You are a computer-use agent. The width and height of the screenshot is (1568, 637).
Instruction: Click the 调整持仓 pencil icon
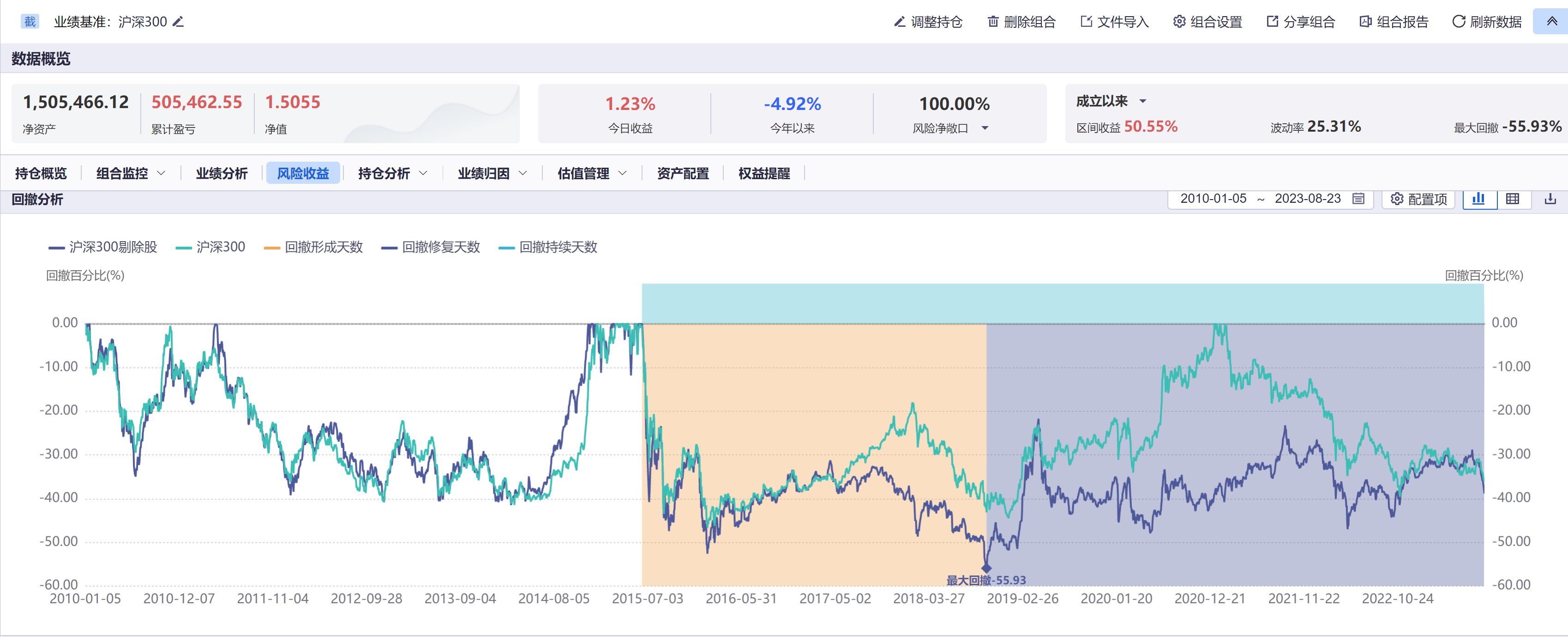tap(899, 22)
